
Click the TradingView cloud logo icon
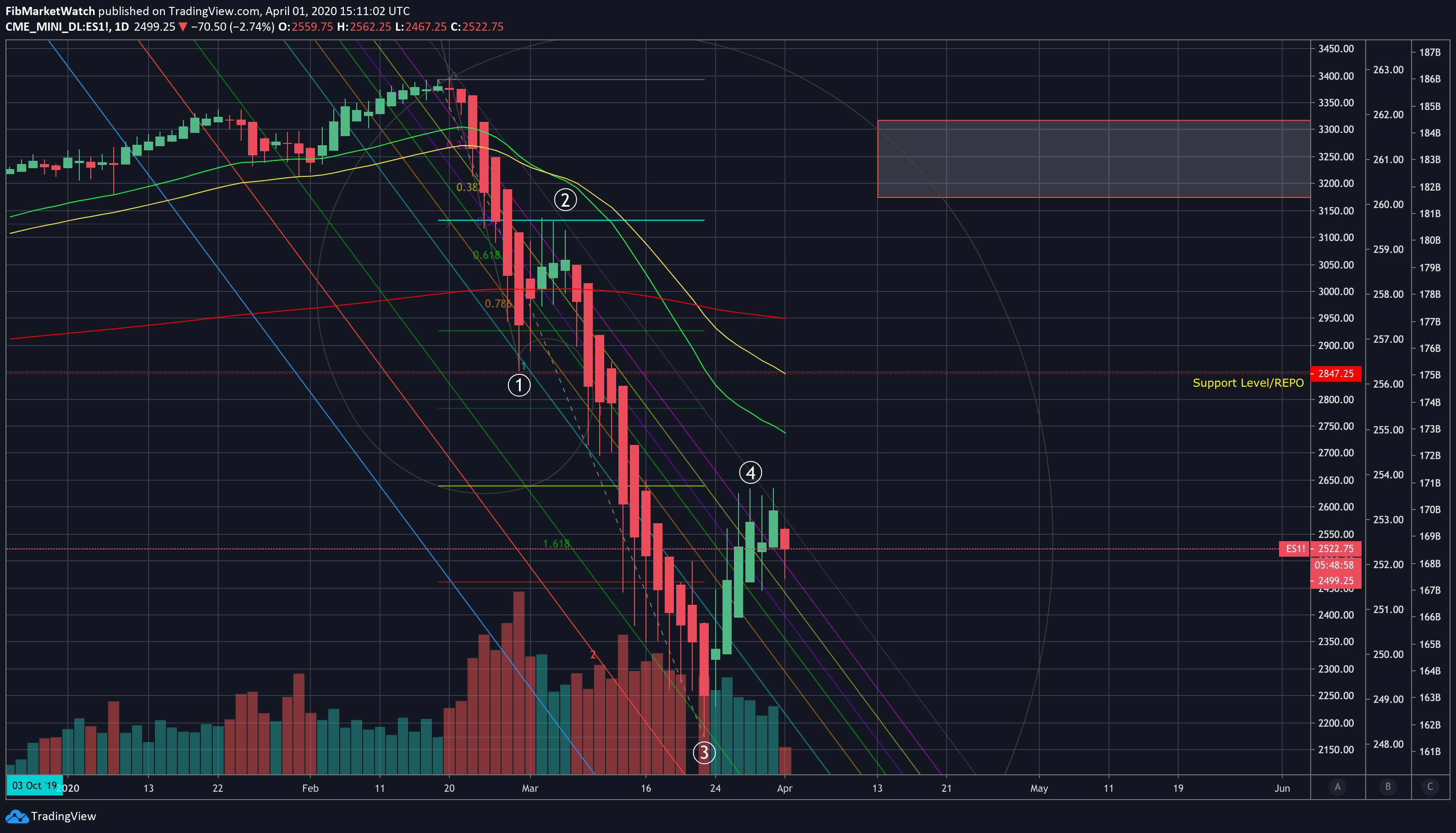click(17, 817)
